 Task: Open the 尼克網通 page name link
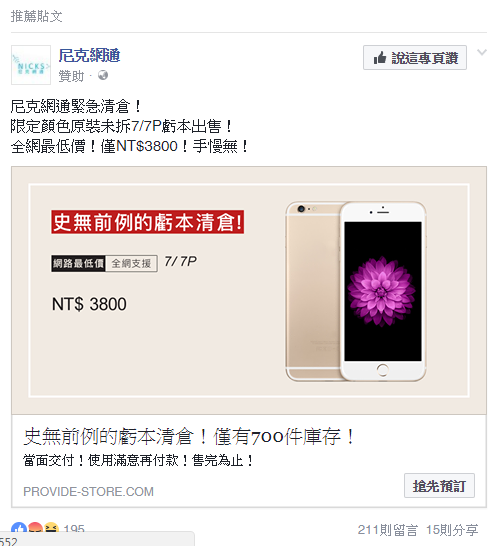click(89, 55)
